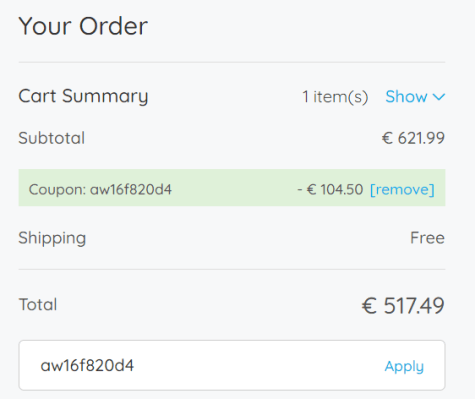This screenshot has width=475, height=399.
Task: Click the divider line under Your Order
Action: point(232,62)
